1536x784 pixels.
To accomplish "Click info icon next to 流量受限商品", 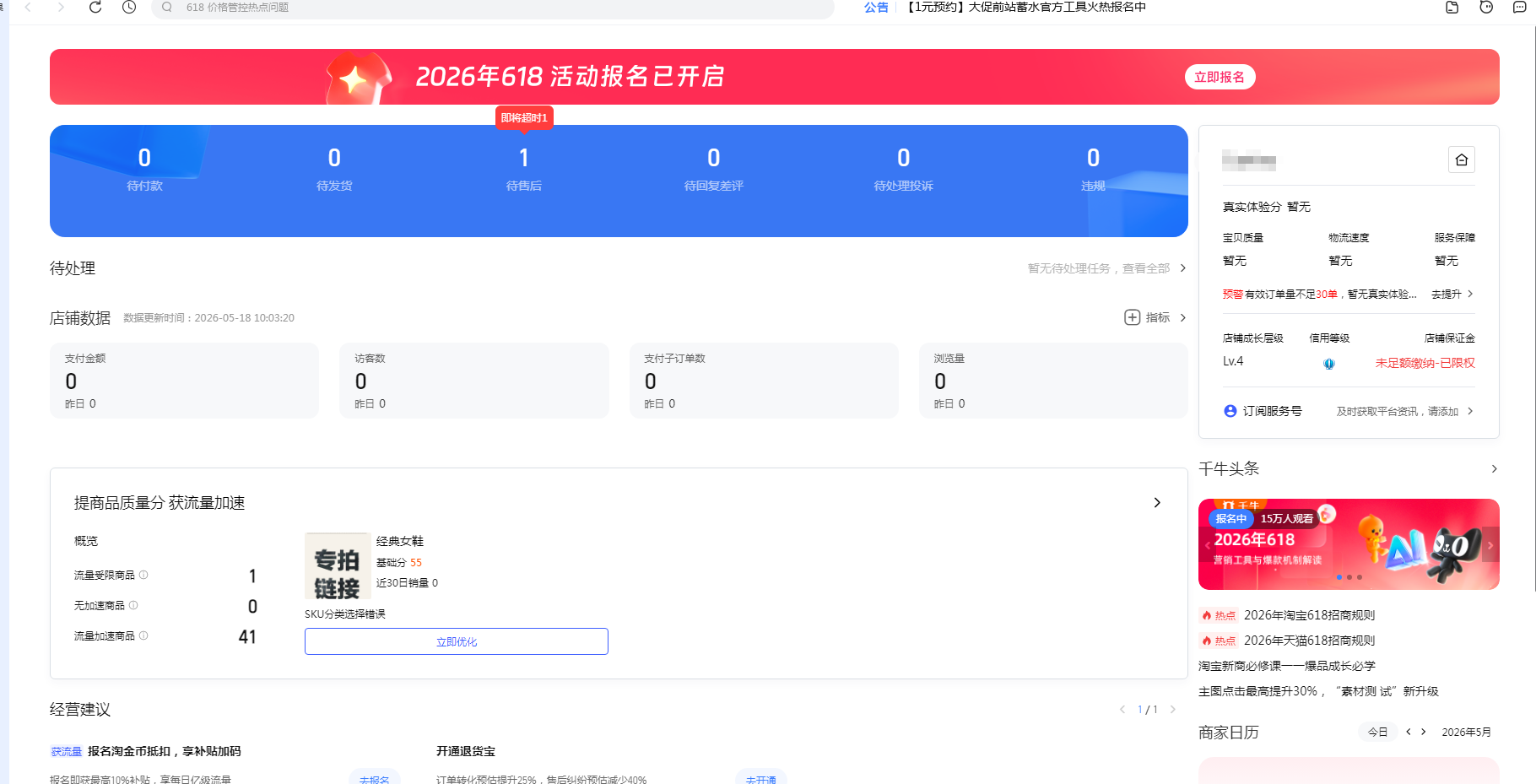I will click(x=143, y=575).
